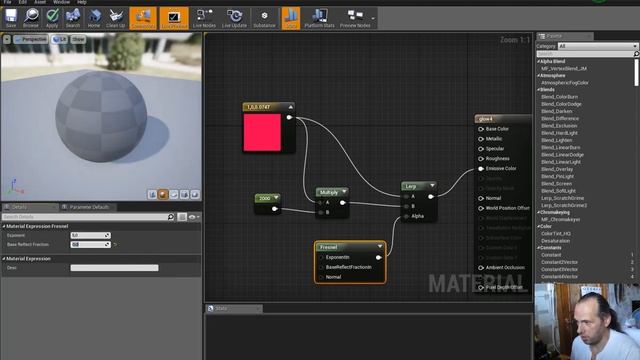Expand the 2000 constant node arrow
Viewport: 640px width, 360px height.
[x=276, y=198]
